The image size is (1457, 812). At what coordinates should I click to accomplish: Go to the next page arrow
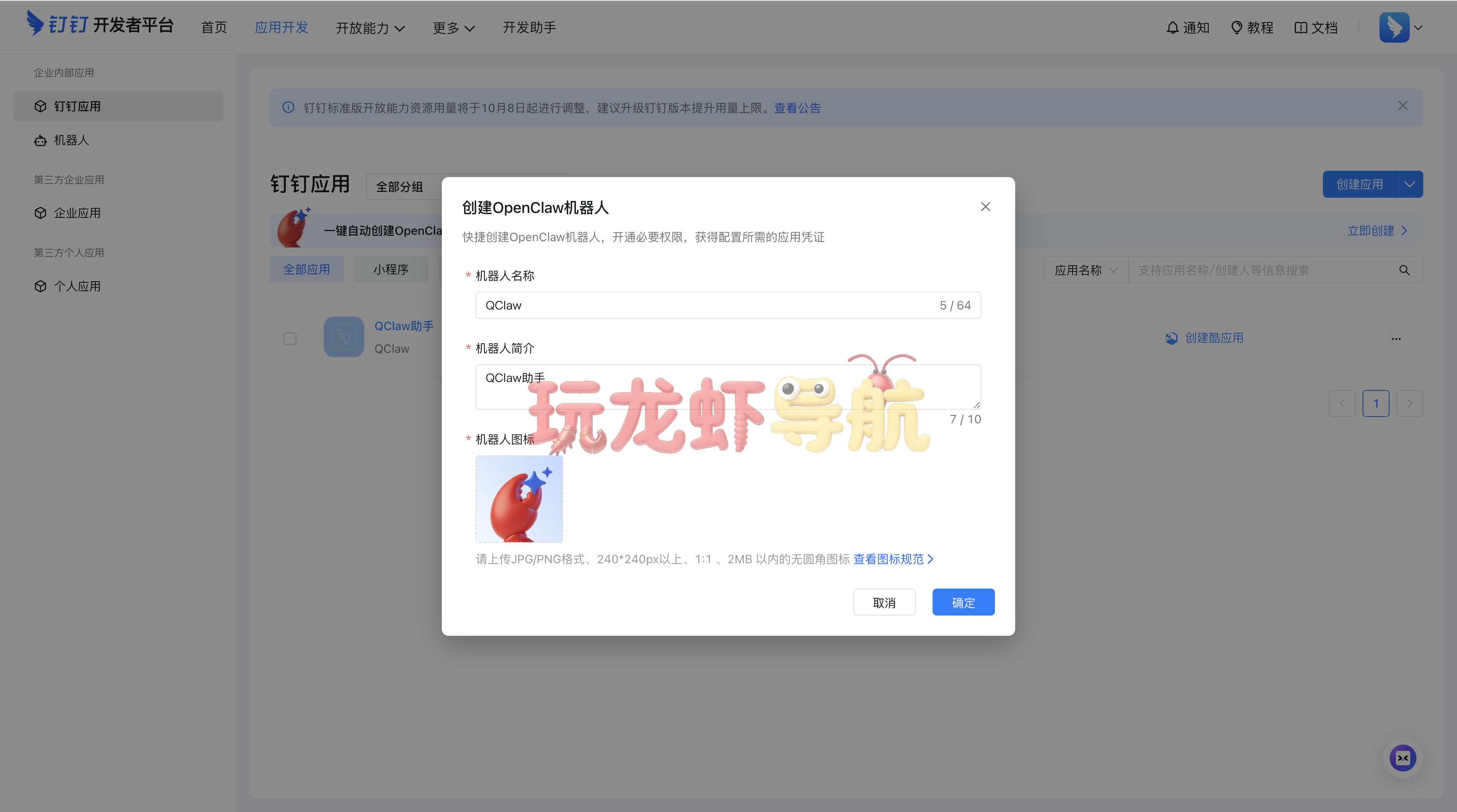pos(1410,404)
